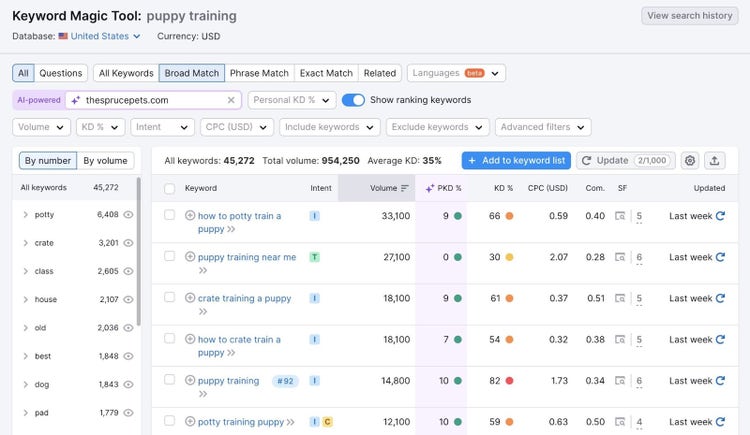The image size is (750, 435).
Task: Check the select-all keywords header checkbox
Action: point(169,189)
